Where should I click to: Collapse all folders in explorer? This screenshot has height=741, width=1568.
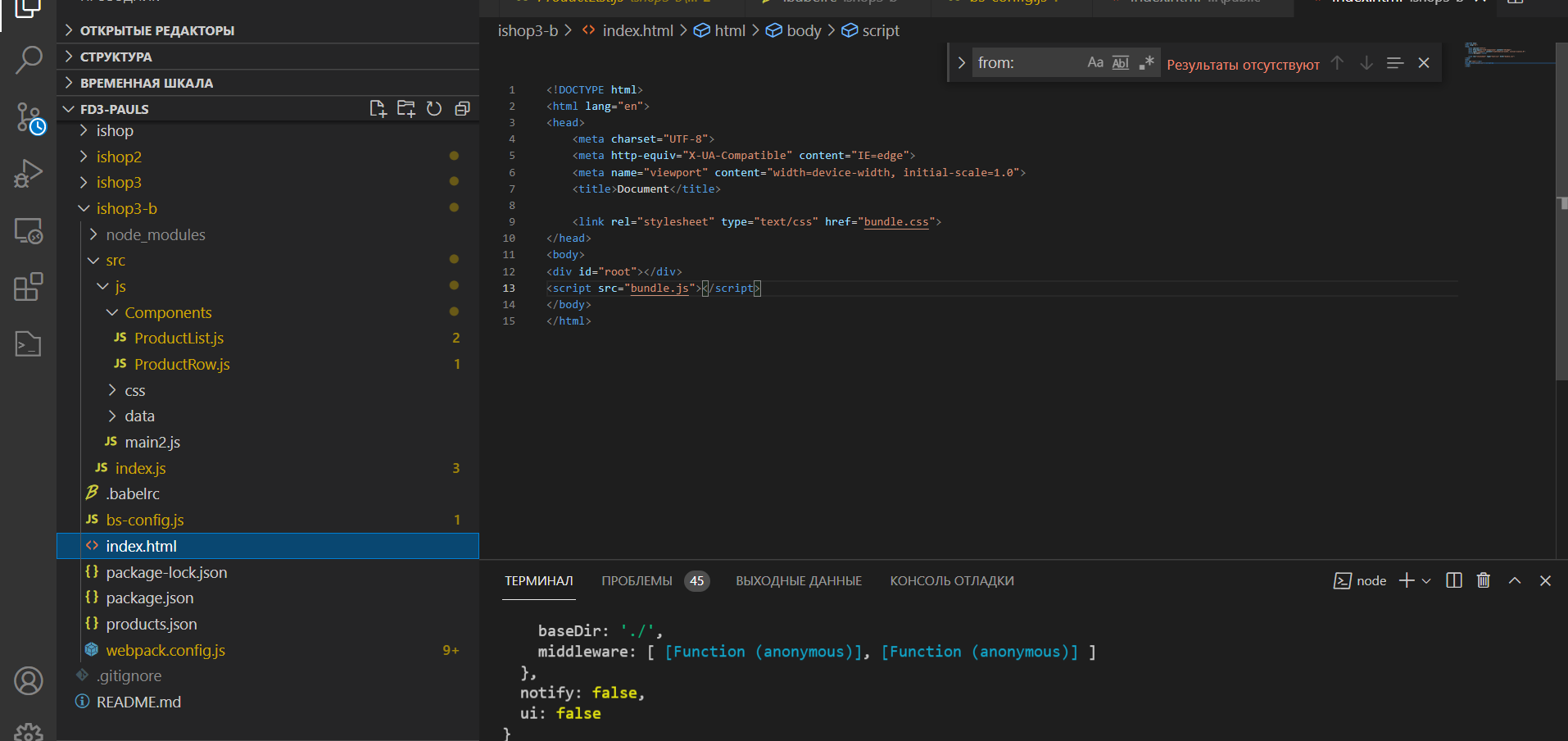click(462, 109)
